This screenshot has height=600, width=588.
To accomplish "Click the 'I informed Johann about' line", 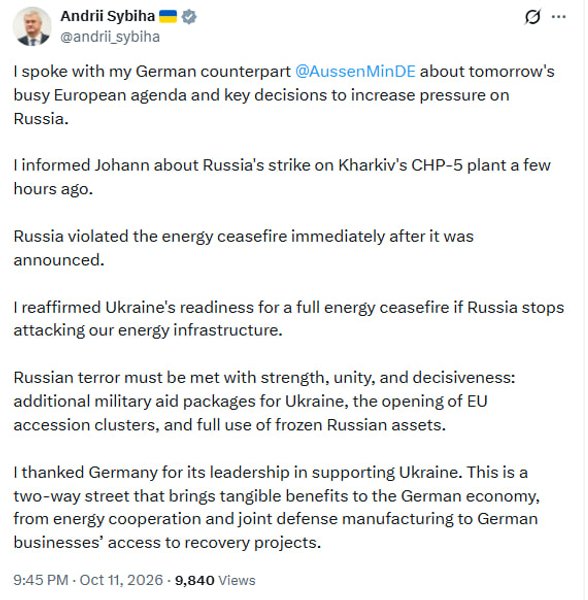I will click(x=282, y=165).
